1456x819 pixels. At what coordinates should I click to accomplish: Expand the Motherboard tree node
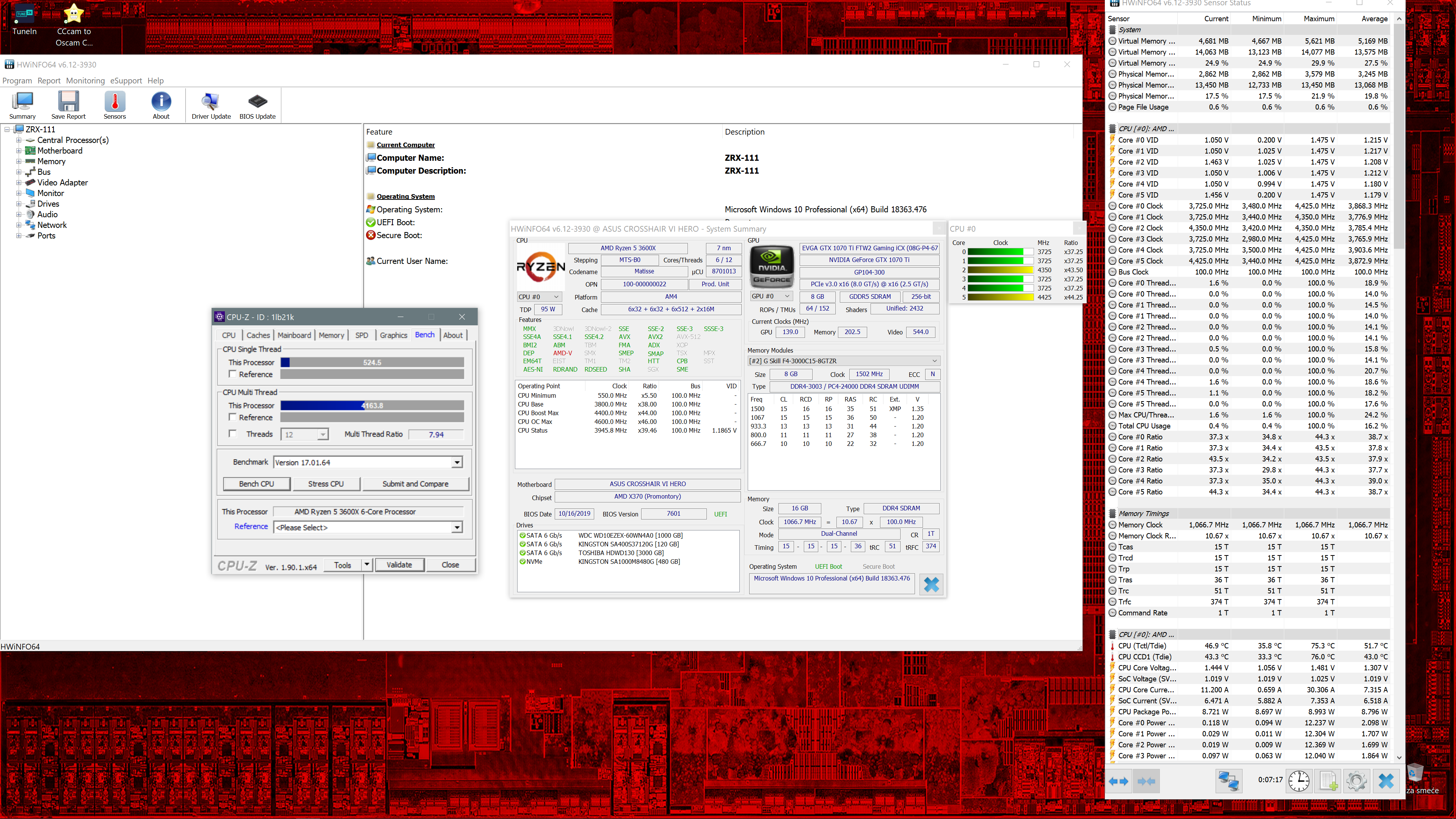click(19, 151)
